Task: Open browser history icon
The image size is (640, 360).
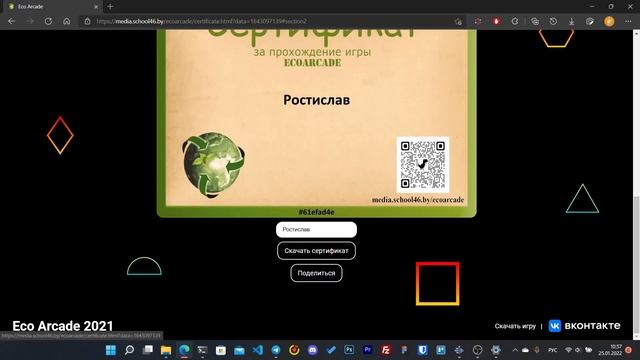Action: (x=553, y=21)
